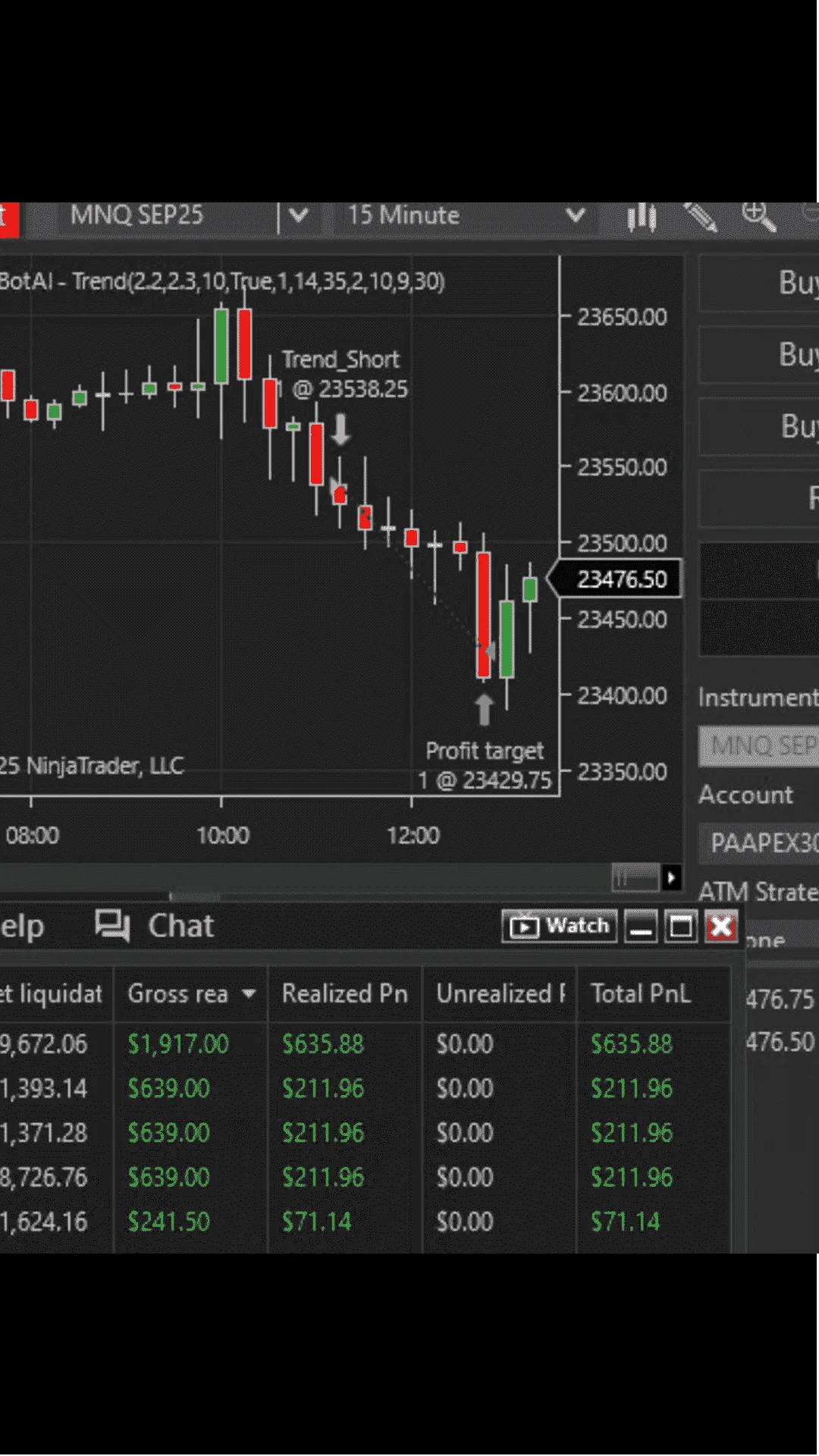This screenshot has height=1456, width=819.
Task: Click the MNQ SEP25 instrument field in toolbar
Action: pyautogui.click(x=167, y=216)
